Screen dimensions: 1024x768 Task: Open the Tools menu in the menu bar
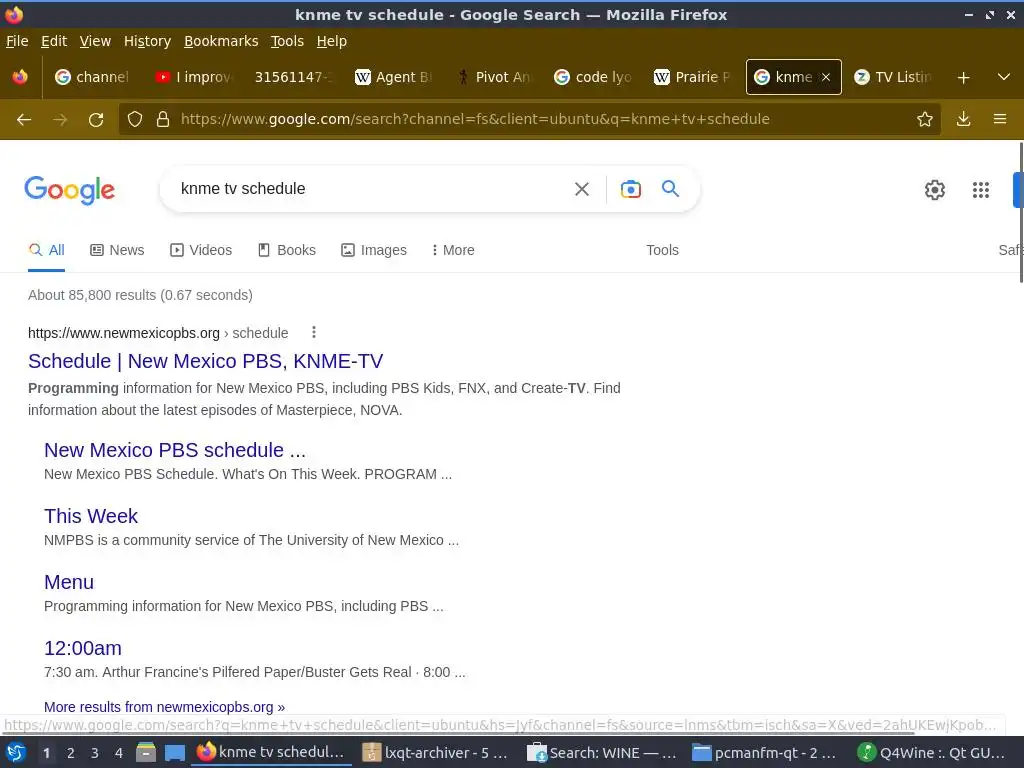pos(287,41)
